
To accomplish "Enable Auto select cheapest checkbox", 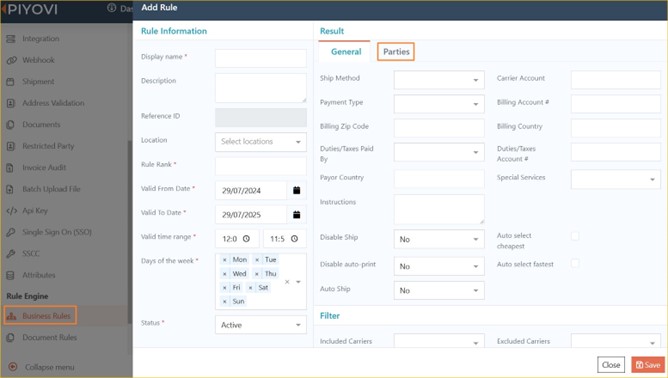I will pyautogui.click(x=575, y=236).
